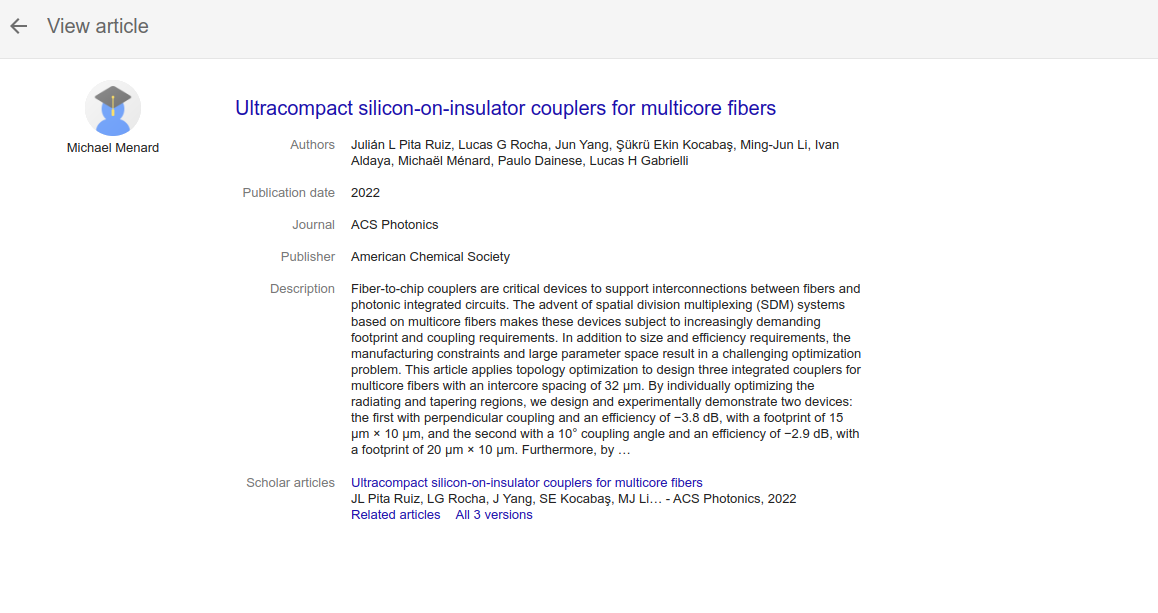Select the Description label
Image resolution: width=1158 pixels, height=613 pixels.
[302, 288]
